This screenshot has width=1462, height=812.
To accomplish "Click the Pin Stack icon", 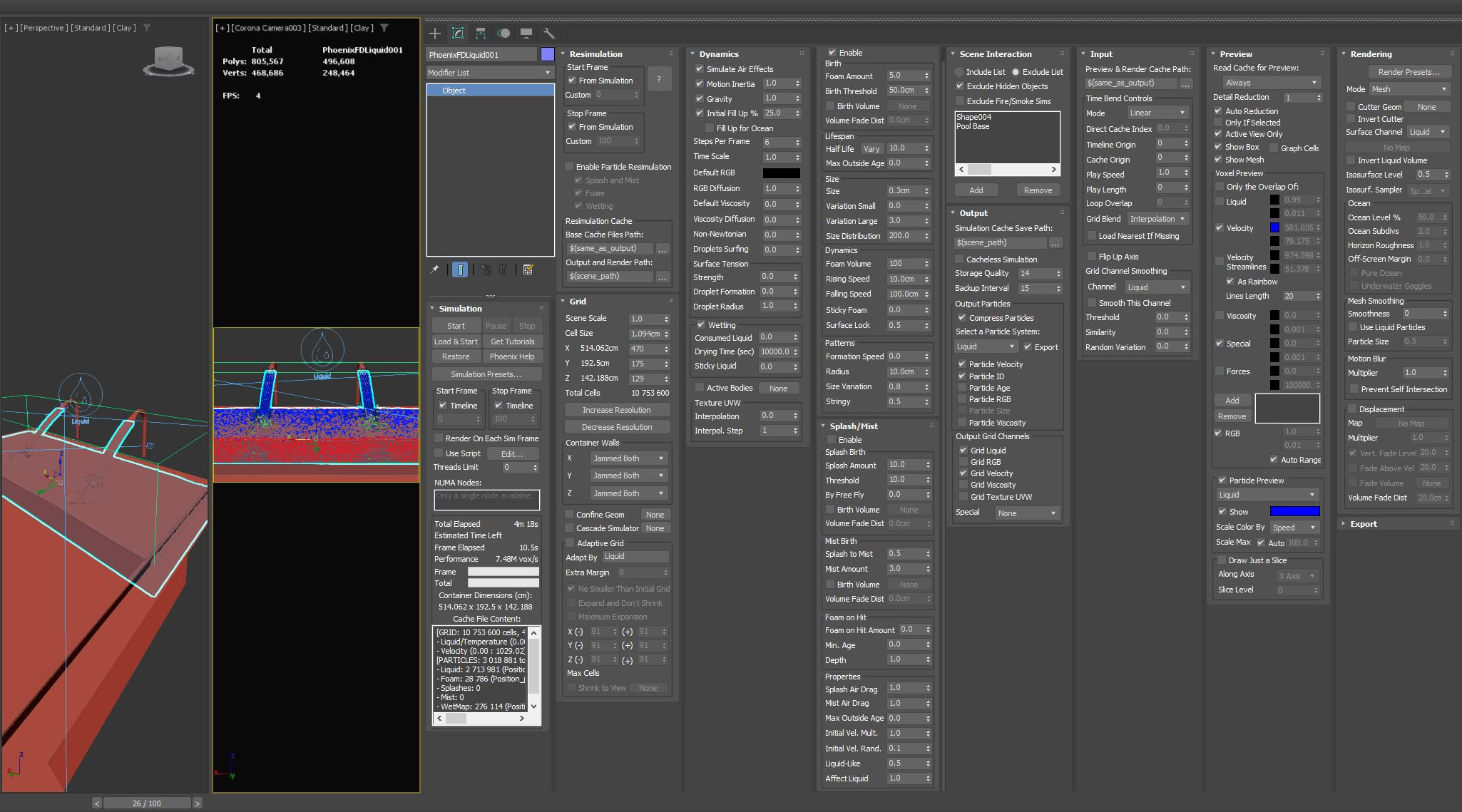I will pyautogui.click(x=434, y=269).
